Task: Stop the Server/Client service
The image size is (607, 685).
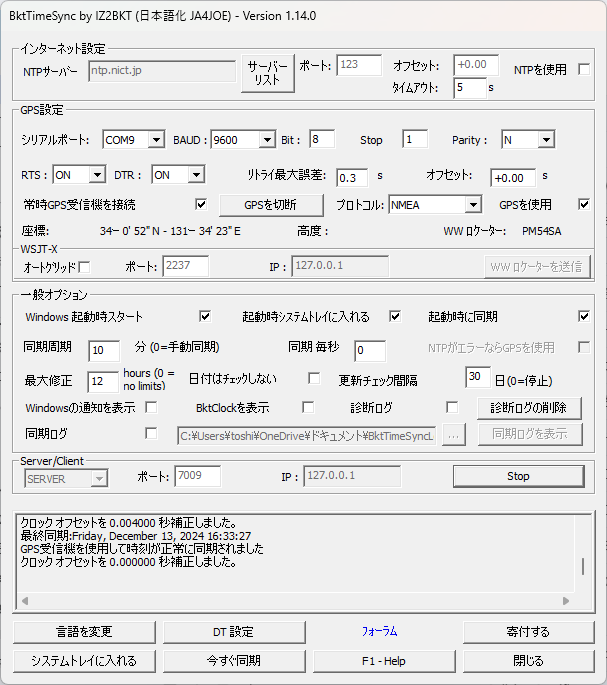Action: 518,476
